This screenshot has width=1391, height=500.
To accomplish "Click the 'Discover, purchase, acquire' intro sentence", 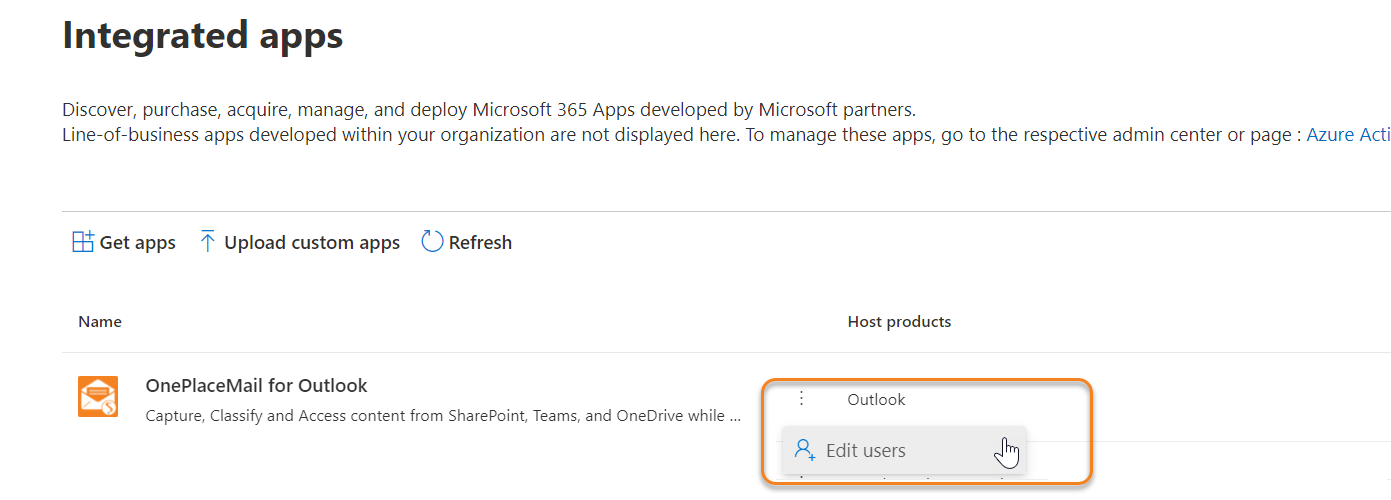I will point(488,109).
